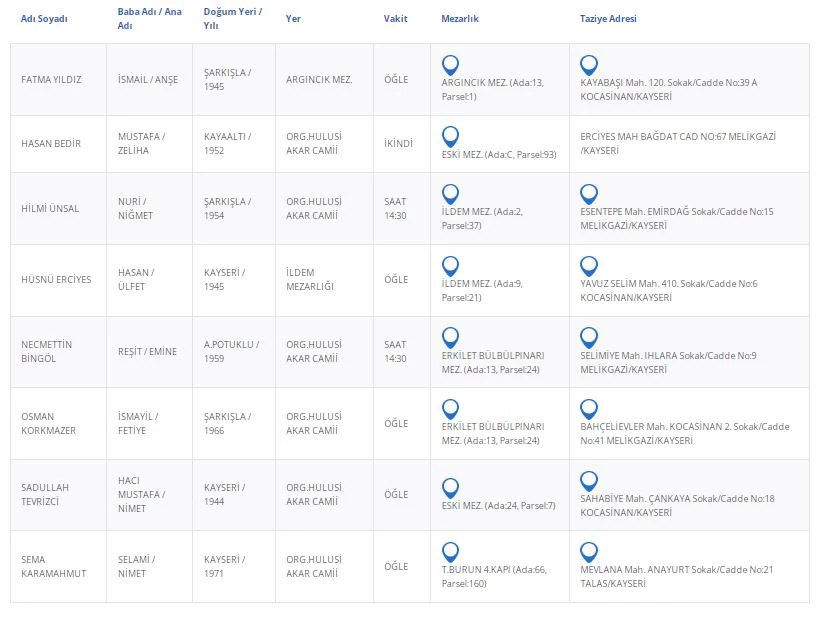The image size is (818, 617).
Task: Open cemetery pin in Osman Korkmazer row
Action: click(x=450, y=408)
